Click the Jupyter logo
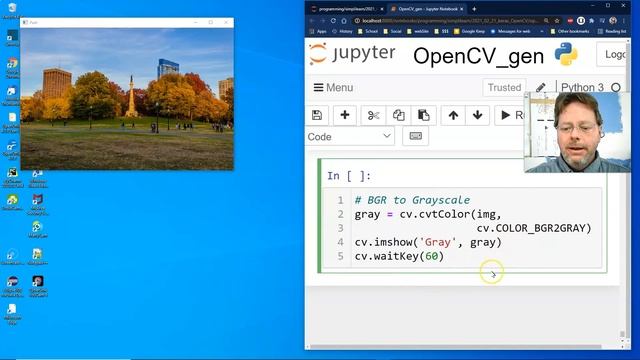 pyautogui.click(x=353, y=54)
